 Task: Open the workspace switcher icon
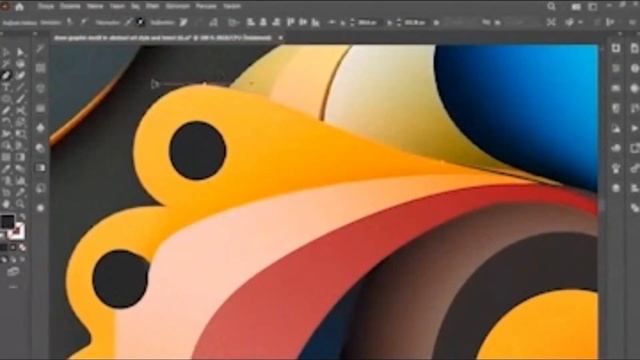(593, 7)
